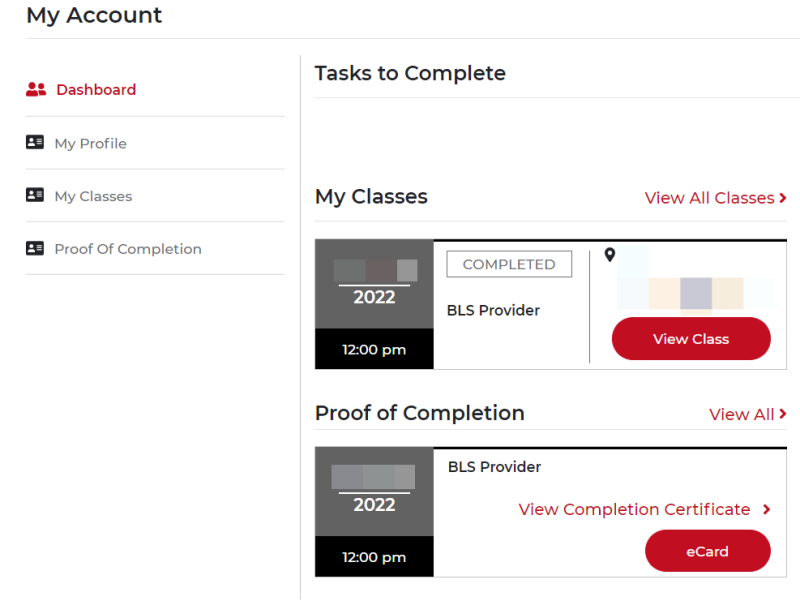Open View Completion Certificate link
The height and width of the screenshot is (601, 800).
point(634,509)
